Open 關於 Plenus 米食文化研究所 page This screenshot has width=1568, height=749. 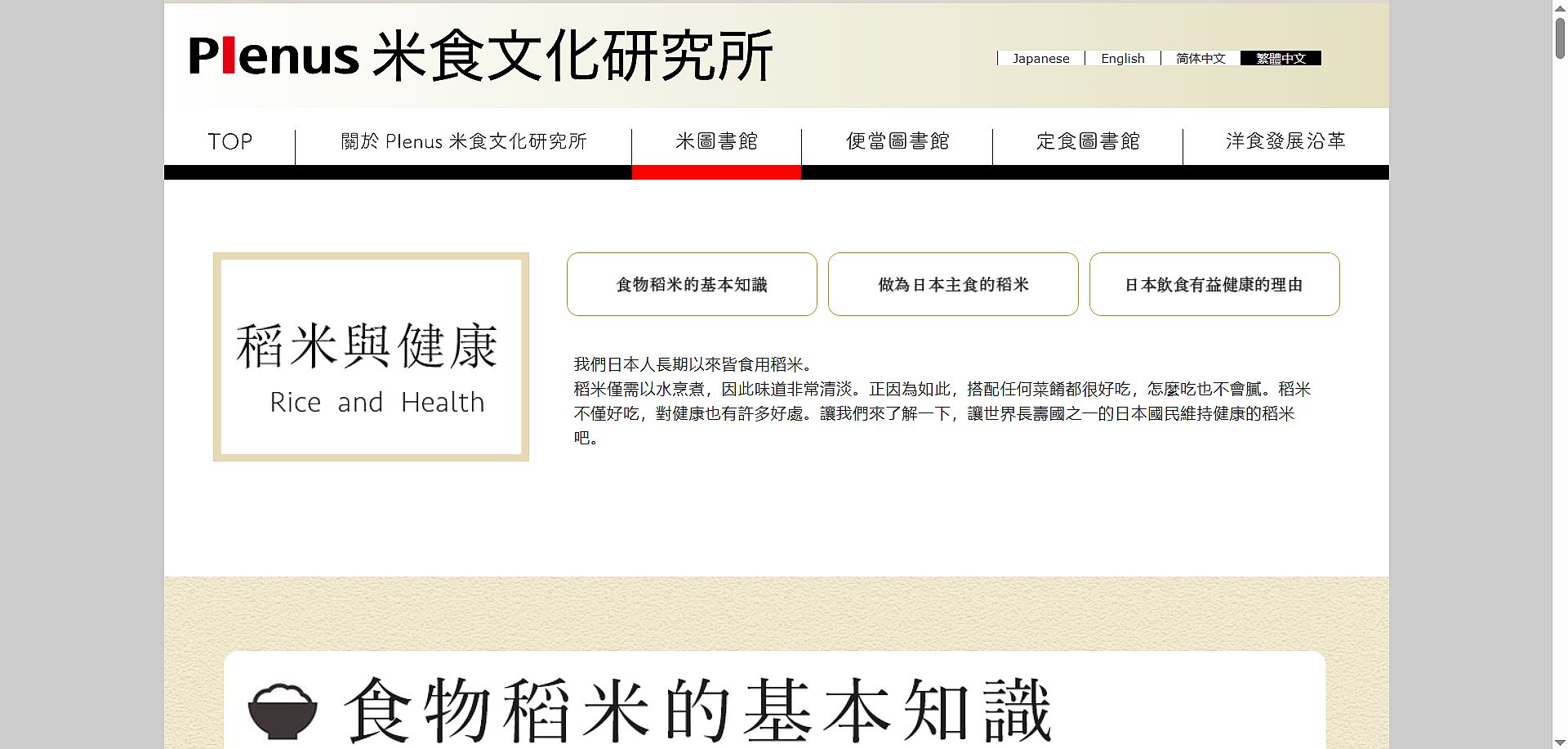[463, 141]
